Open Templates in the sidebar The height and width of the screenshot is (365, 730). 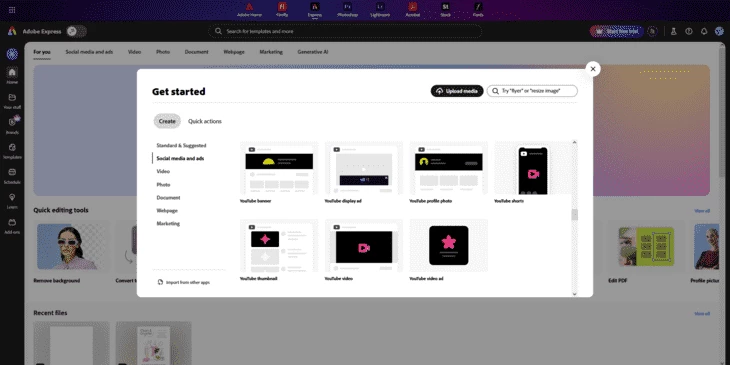click(12, 151)
